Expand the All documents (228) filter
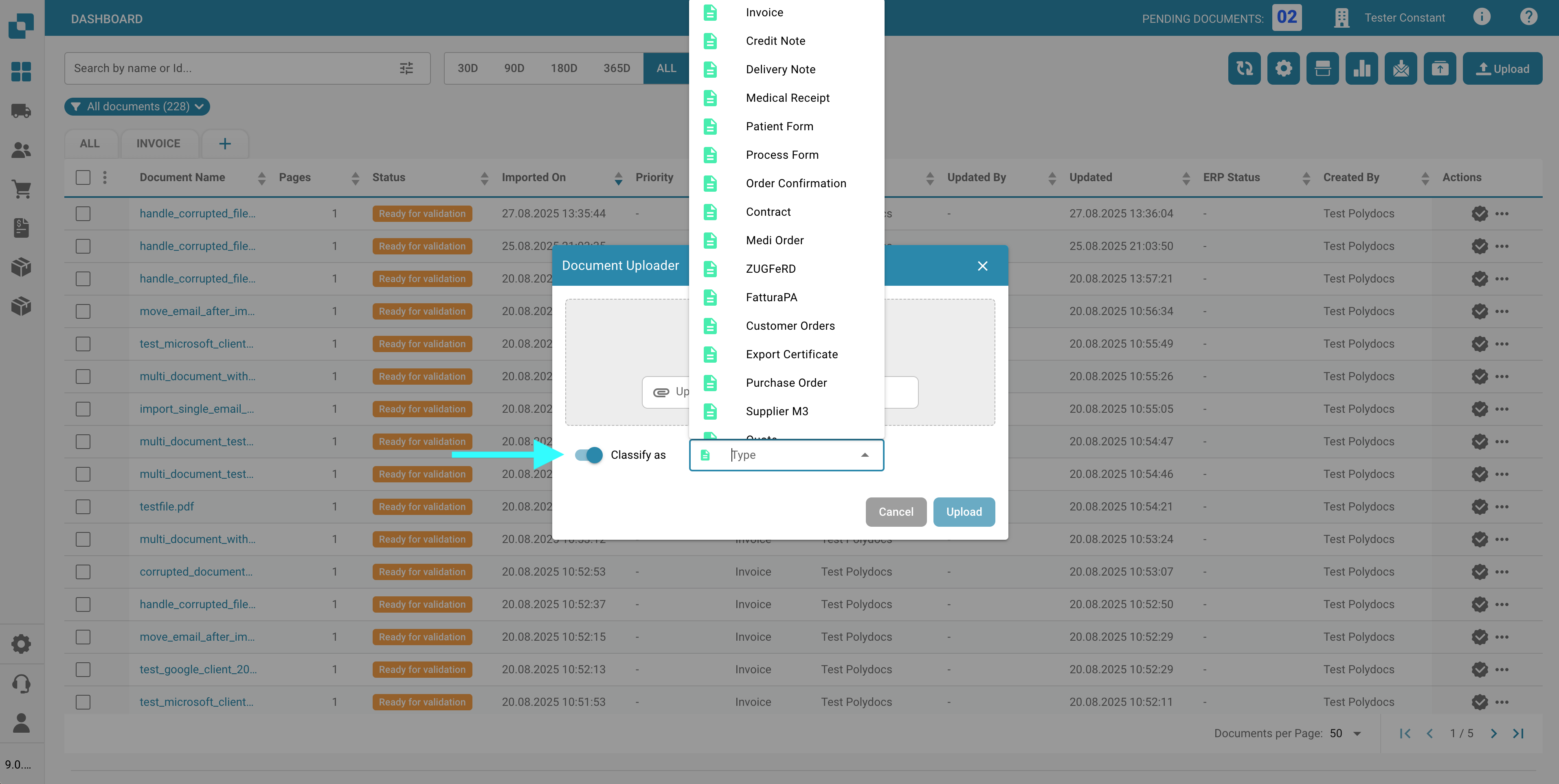Viewport: 1559px width, 784px height. point(137,107)
